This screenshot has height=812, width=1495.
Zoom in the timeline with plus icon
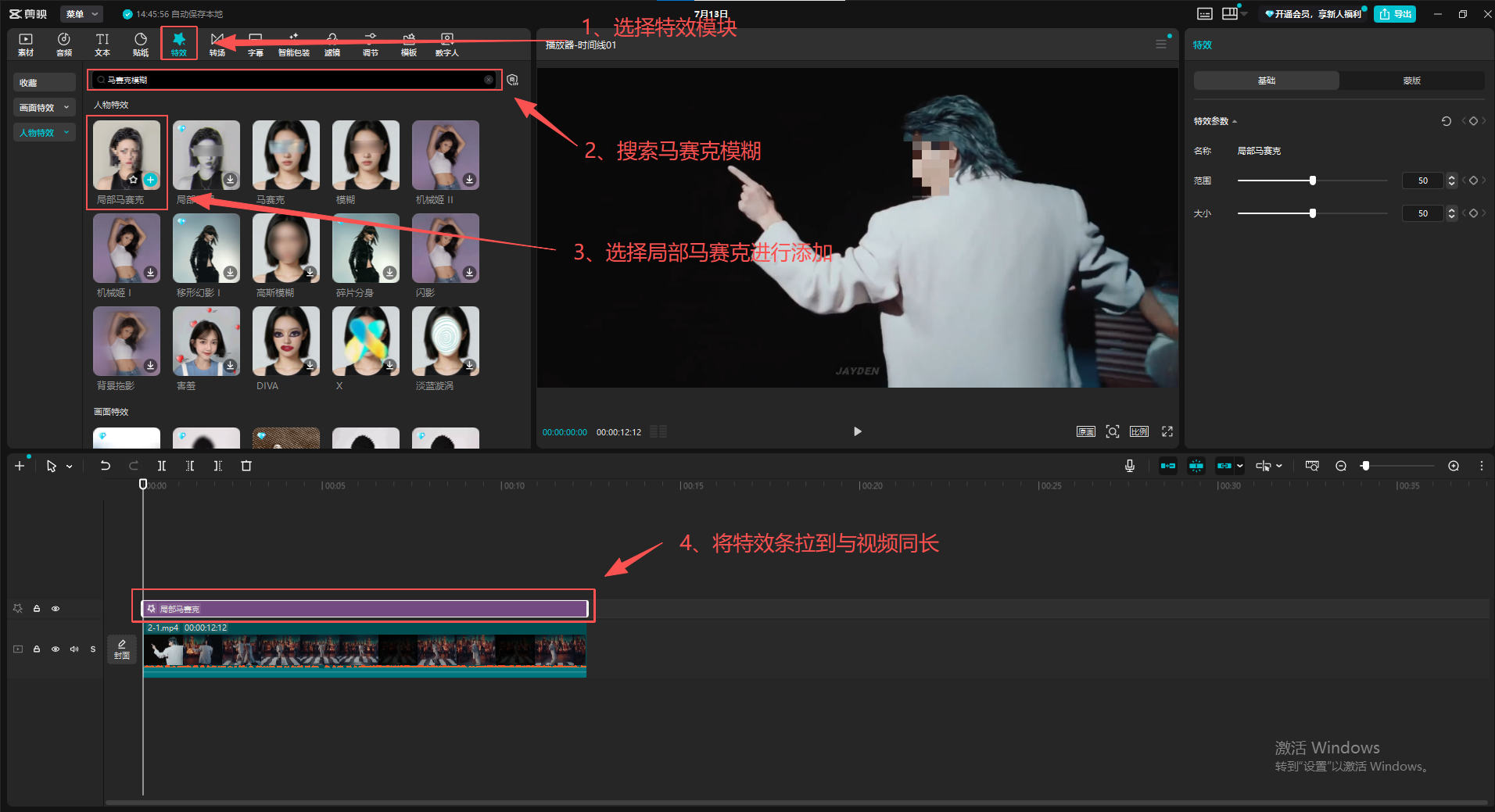pos(1454,466)
